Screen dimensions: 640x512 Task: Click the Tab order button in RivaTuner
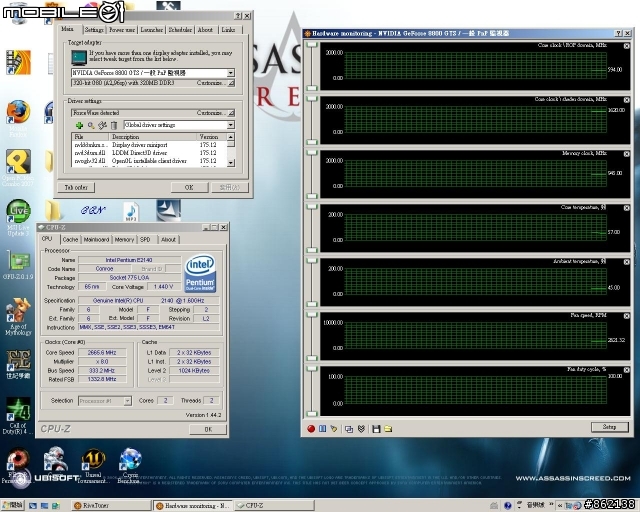(76, 187)
